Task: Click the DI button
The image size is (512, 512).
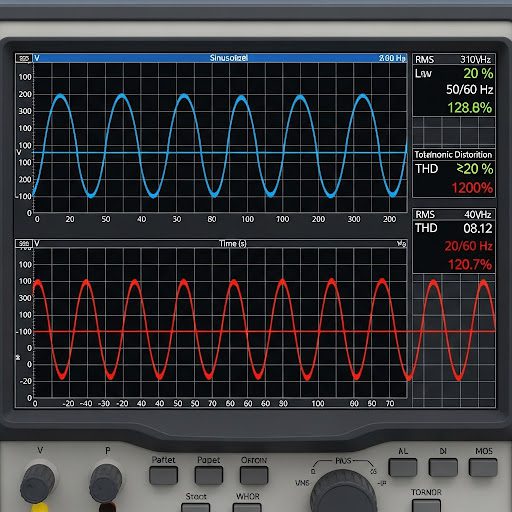Action: coord(443,467)
